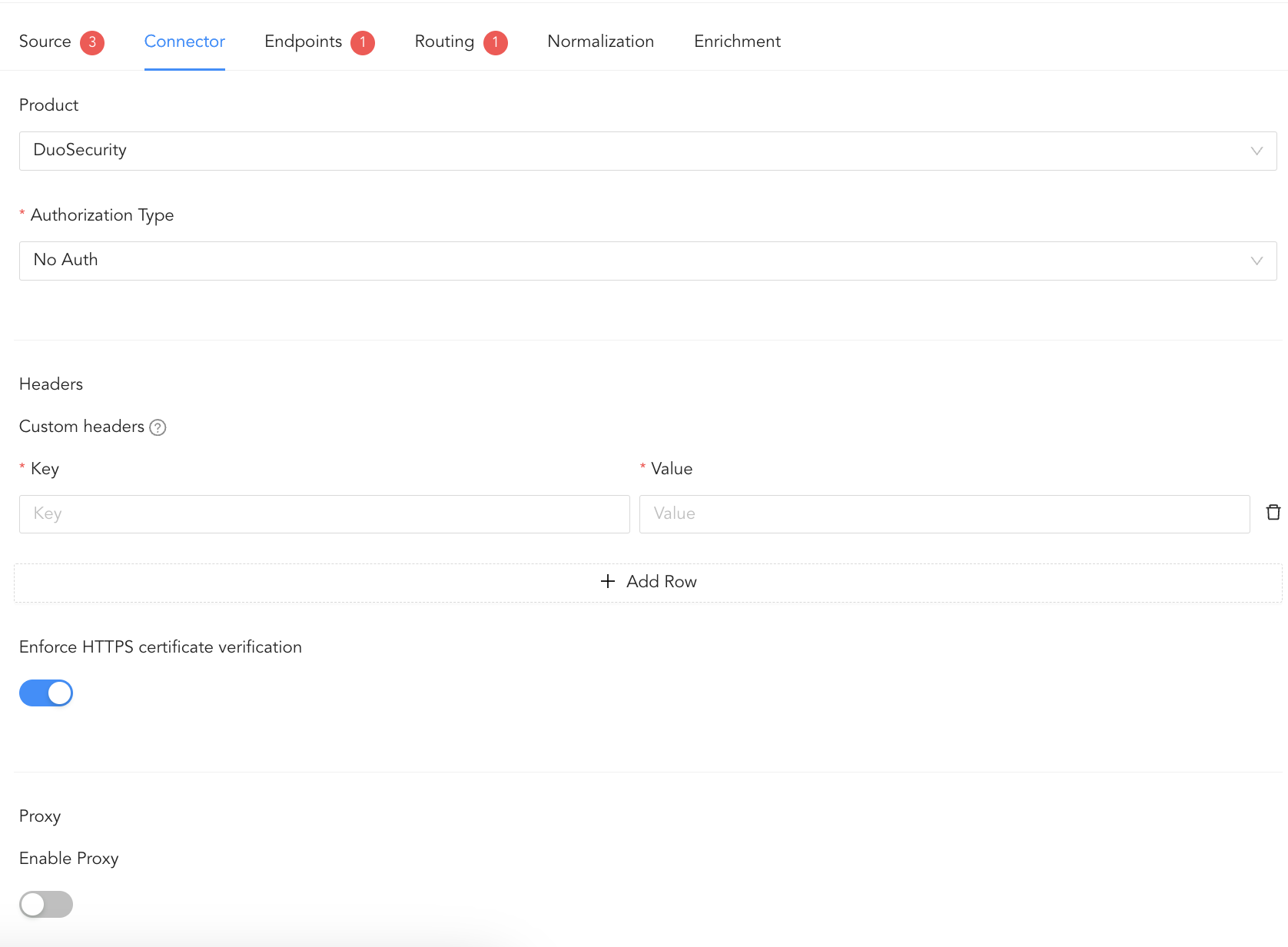Open the Enrichment tab
This screenshot has height=947, width=1288.
(737, 42)
